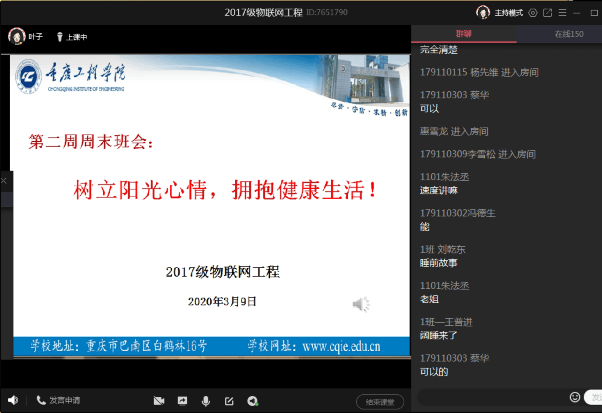Click the 上课中 microphone status indicator
602x413 pixels.
72,36
